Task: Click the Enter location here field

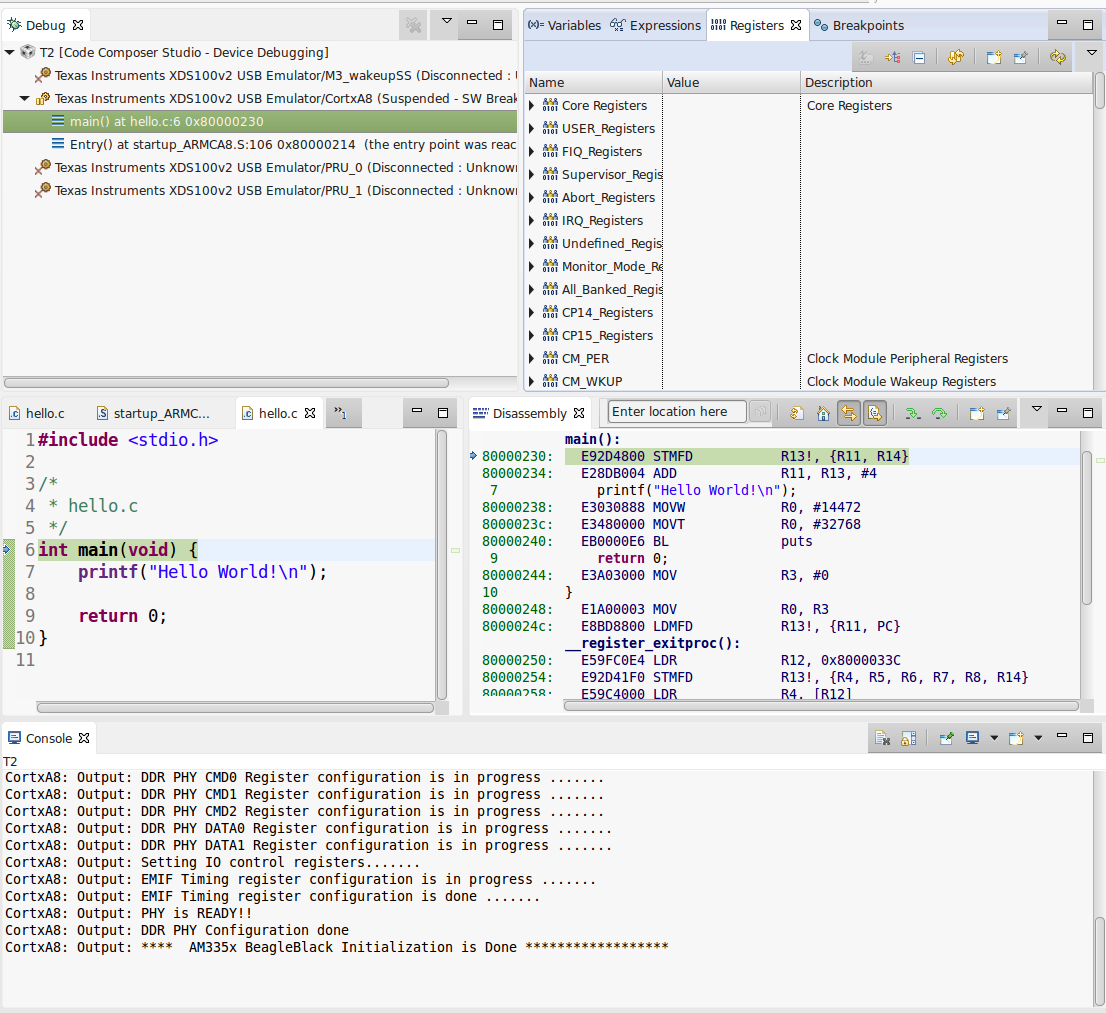Action: coord(676,412)
